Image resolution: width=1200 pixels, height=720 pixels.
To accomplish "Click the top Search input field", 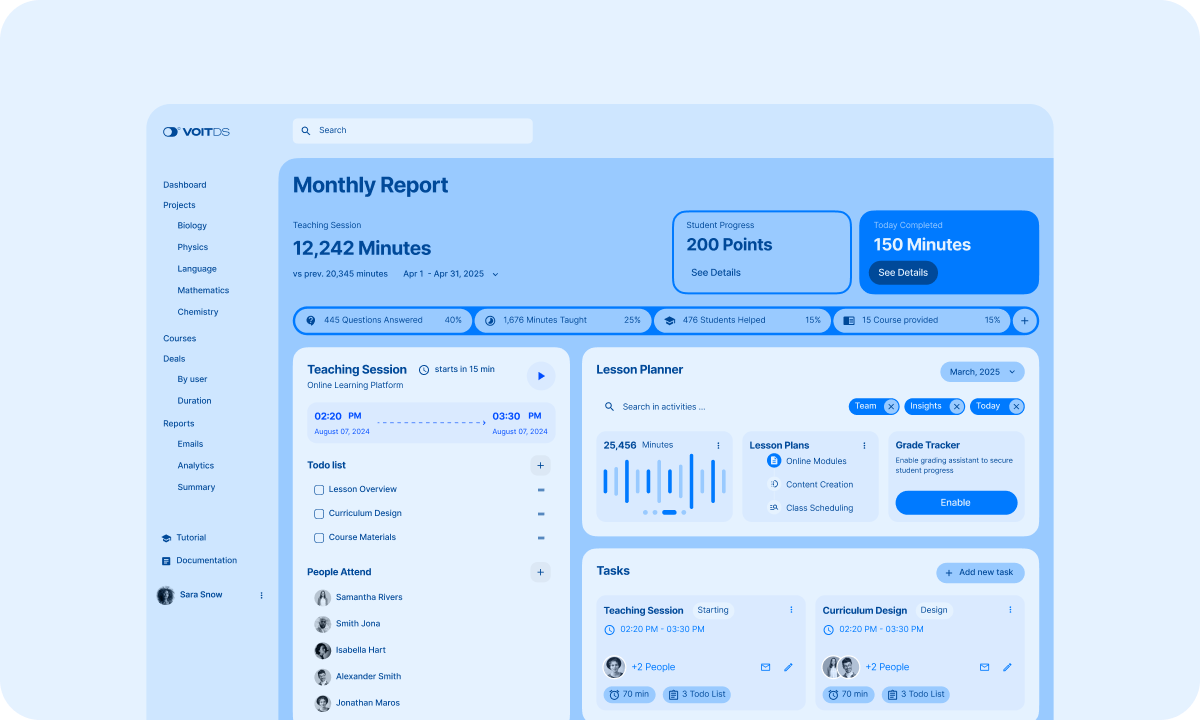I will pos(412,131).
